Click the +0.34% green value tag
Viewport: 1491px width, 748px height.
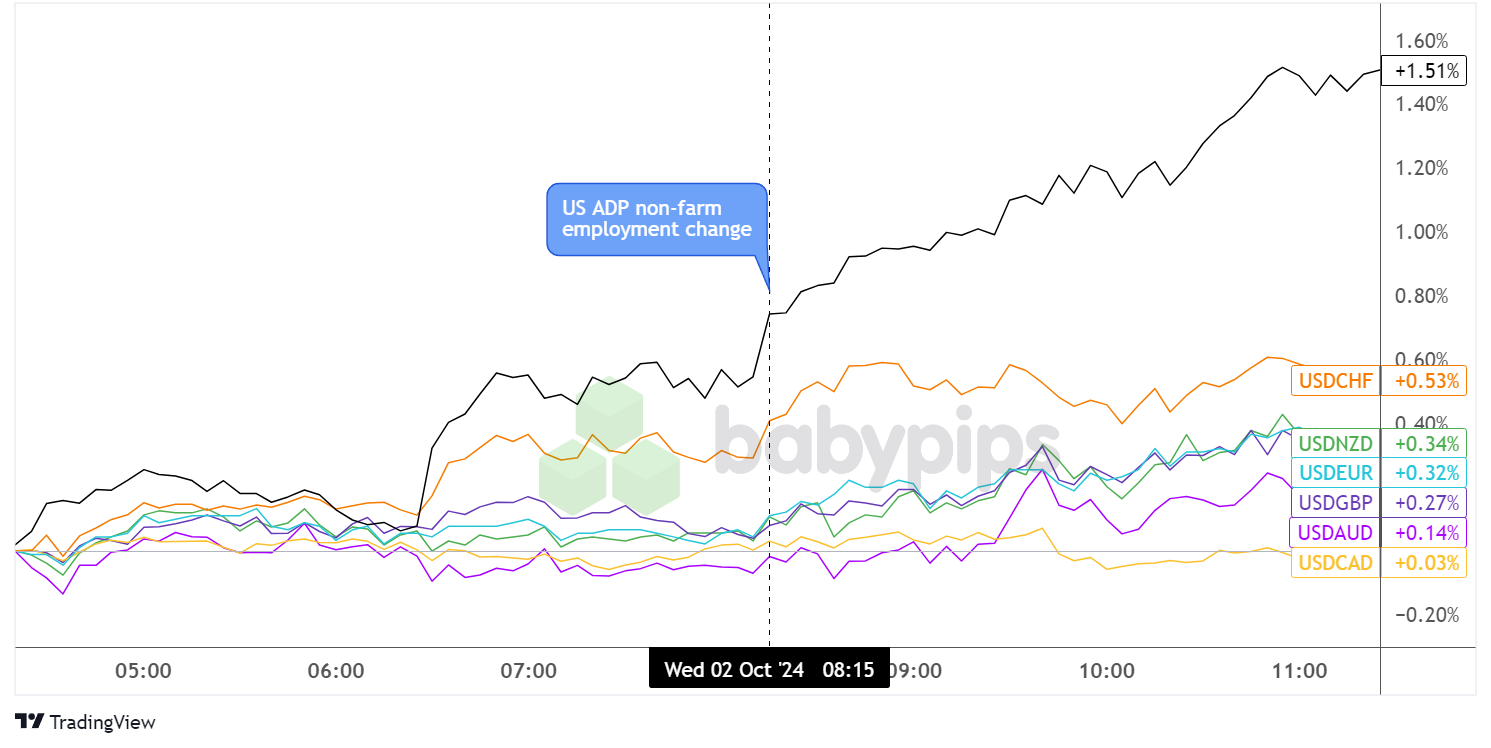pyautogui.click(x=1423, y=442)
